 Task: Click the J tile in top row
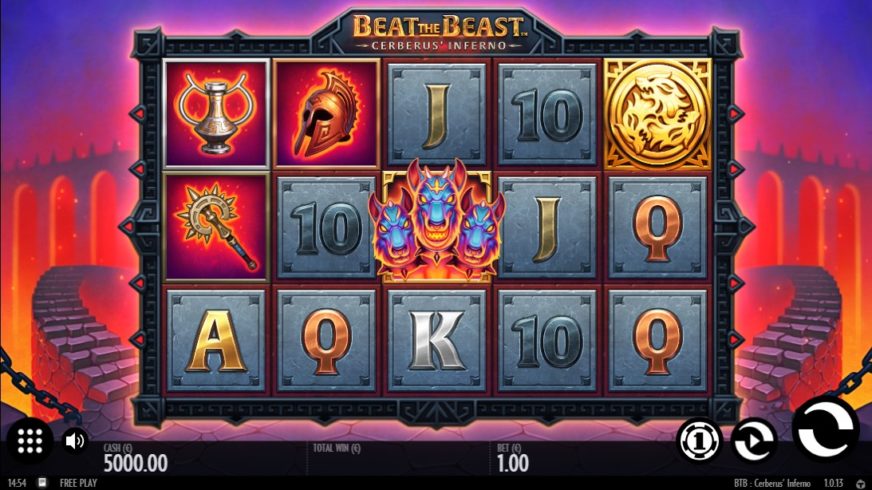click(x=437, y=114)
